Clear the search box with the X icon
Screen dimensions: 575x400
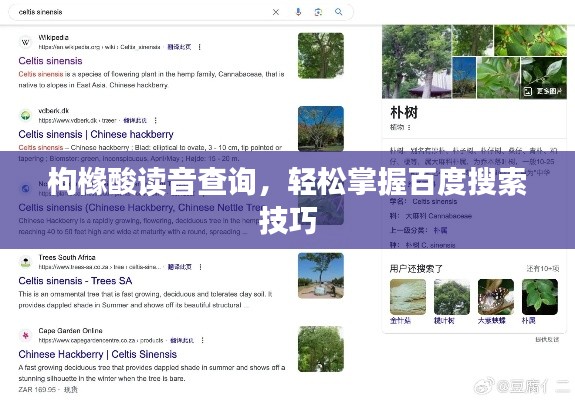click(276, 12)
